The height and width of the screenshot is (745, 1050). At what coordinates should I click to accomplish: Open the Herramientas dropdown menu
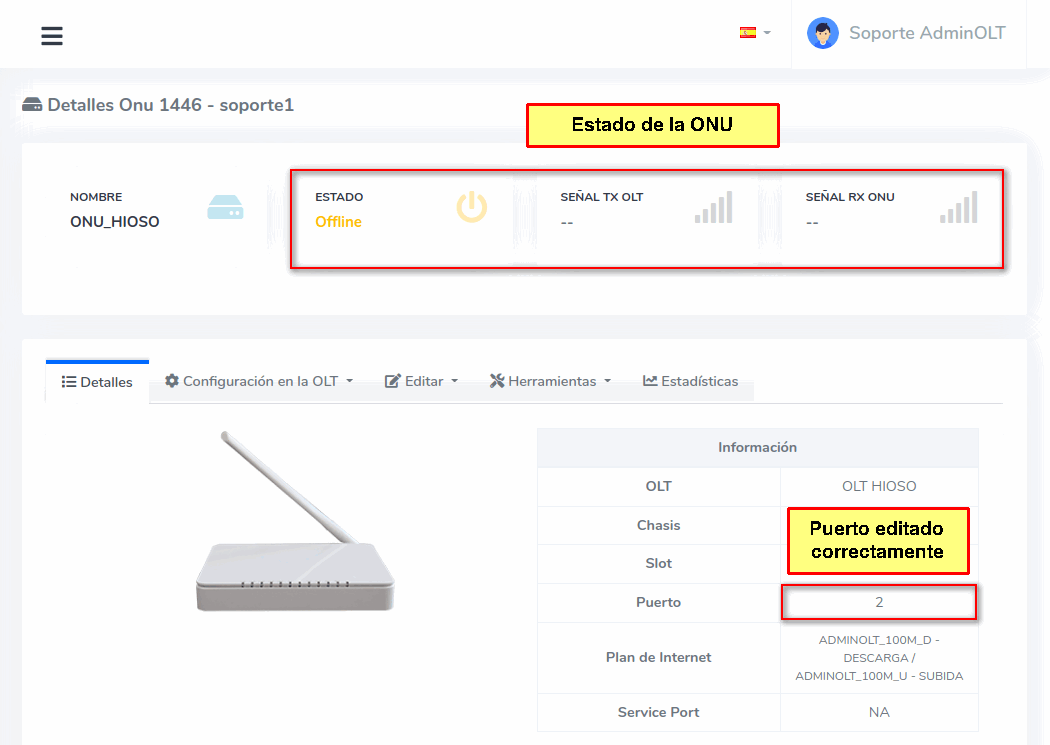click(x=549, y=381)
